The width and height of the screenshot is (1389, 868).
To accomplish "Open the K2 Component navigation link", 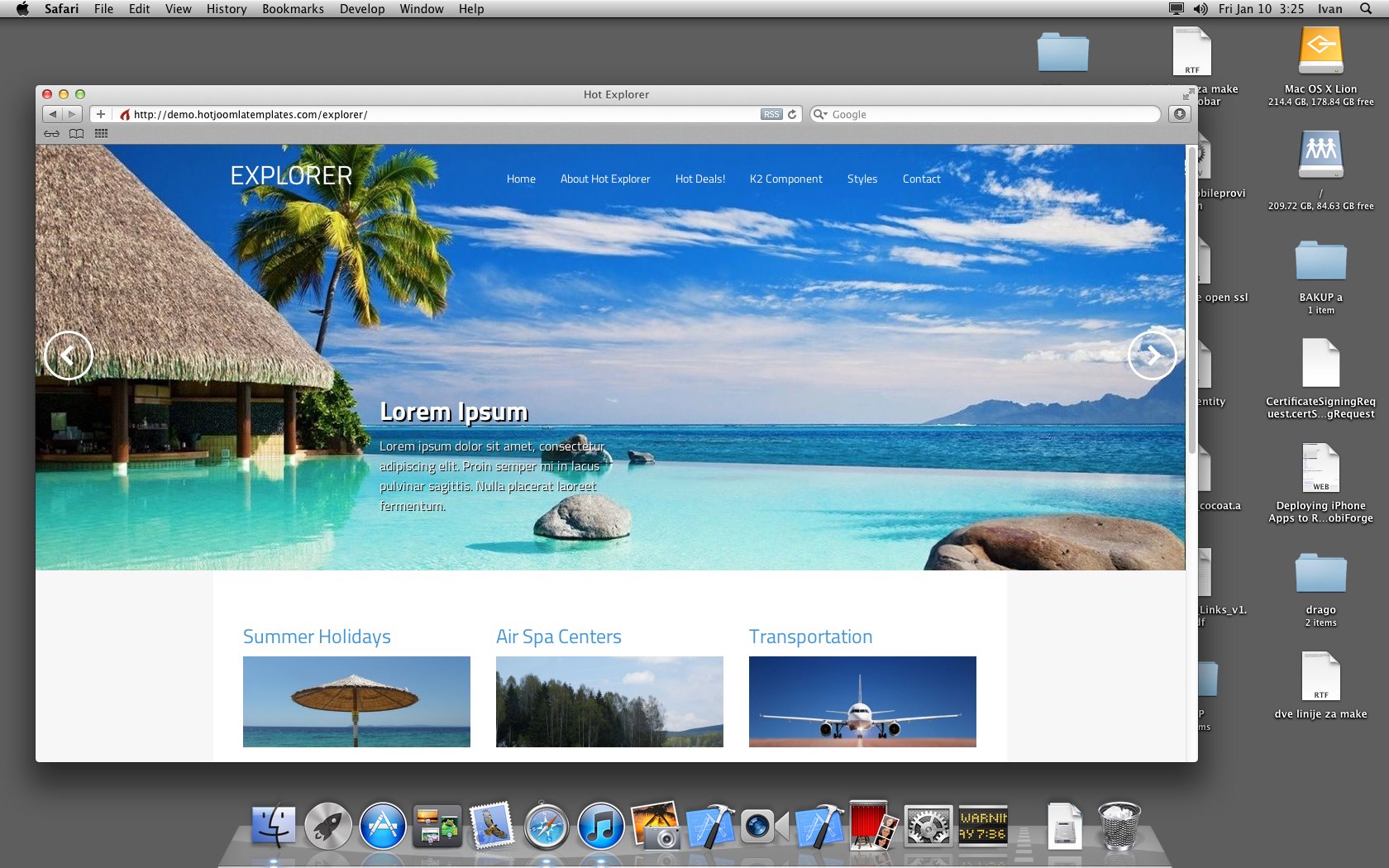I will coord(785,179).
